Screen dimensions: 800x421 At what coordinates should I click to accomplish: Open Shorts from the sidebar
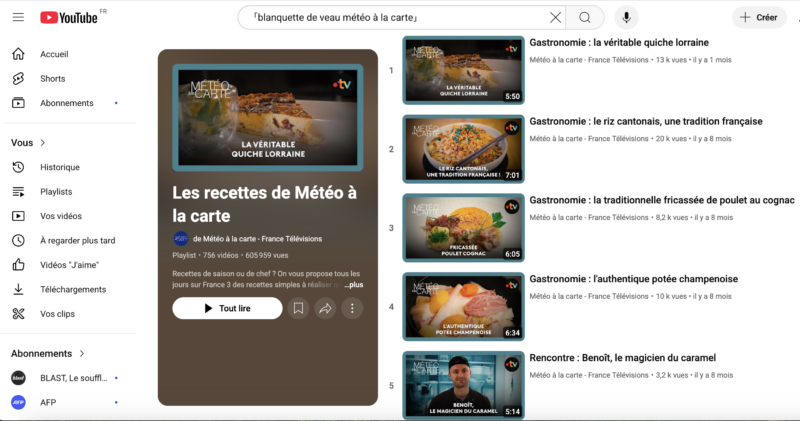point(52,79)
